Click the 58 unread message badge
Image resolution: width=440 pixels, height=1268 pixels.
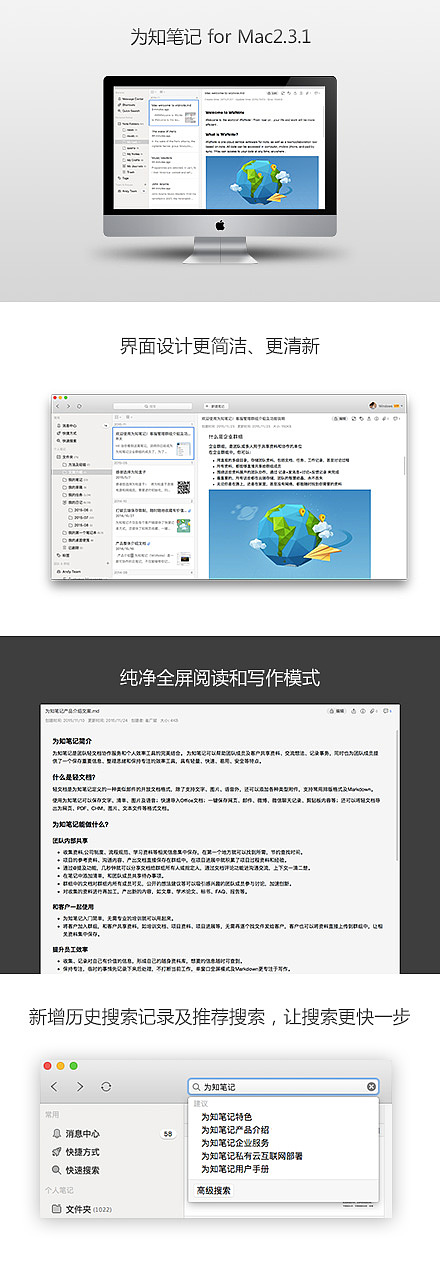coord(167,1134)
